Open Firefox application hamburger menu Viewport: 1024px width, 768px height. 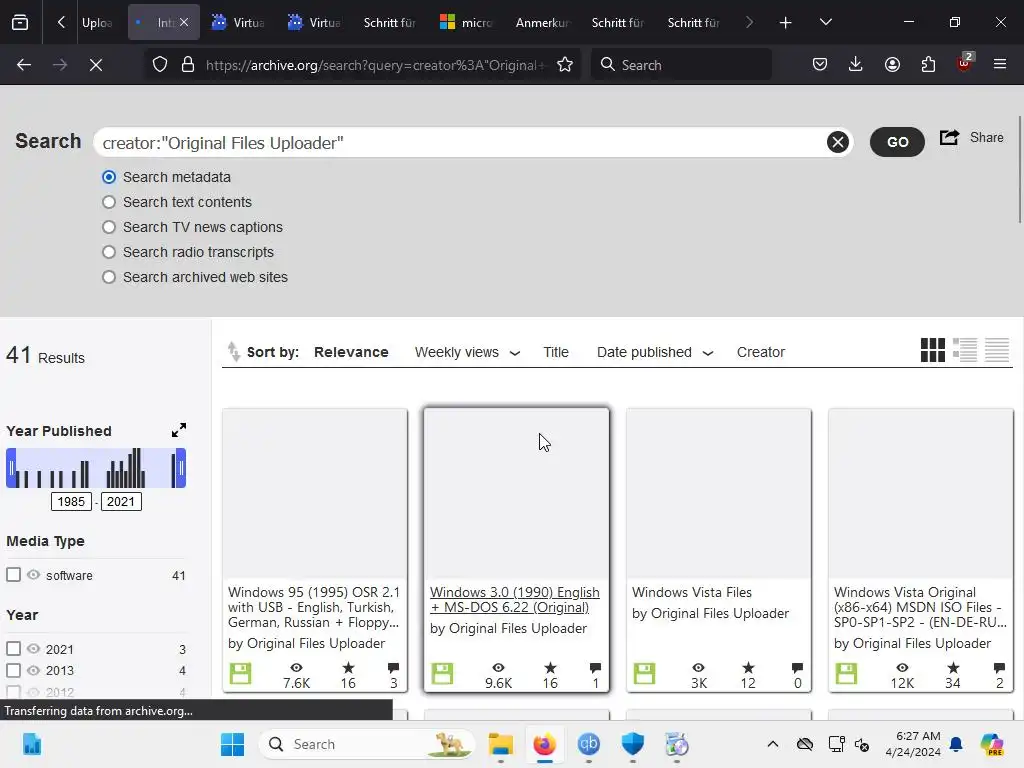(1000, 64)
